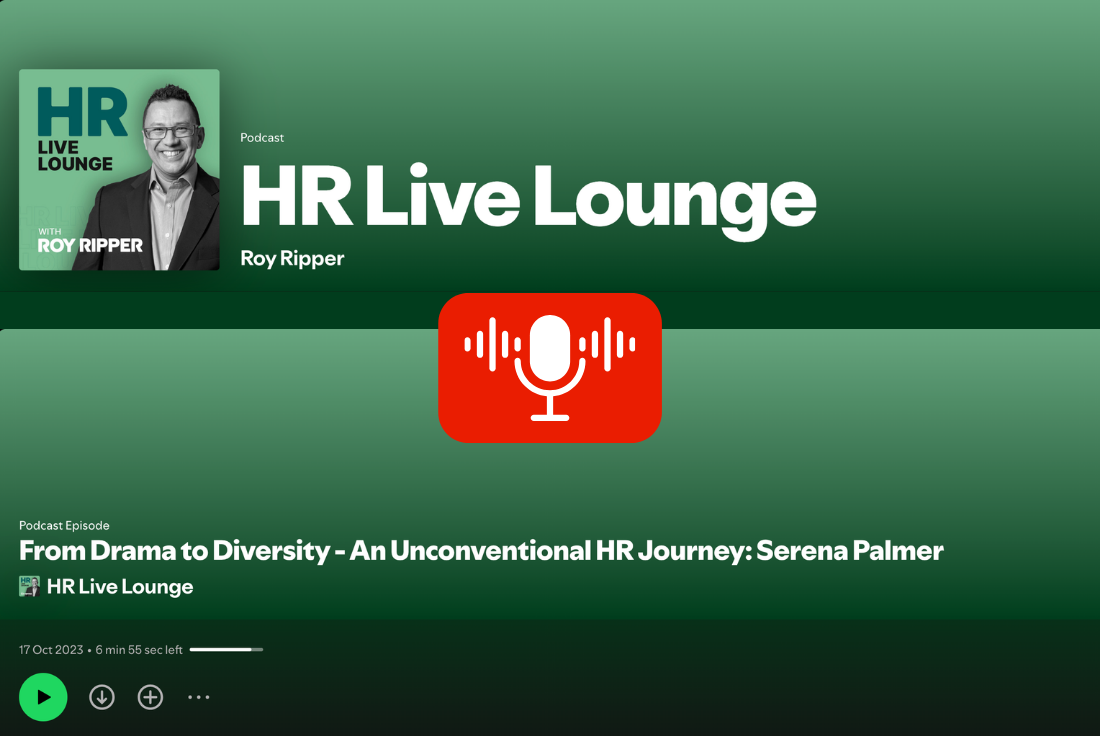Viewport: 1100px width, 736px height.
Task: Click the Roy Ripper author name
Action: coord(292,258)
